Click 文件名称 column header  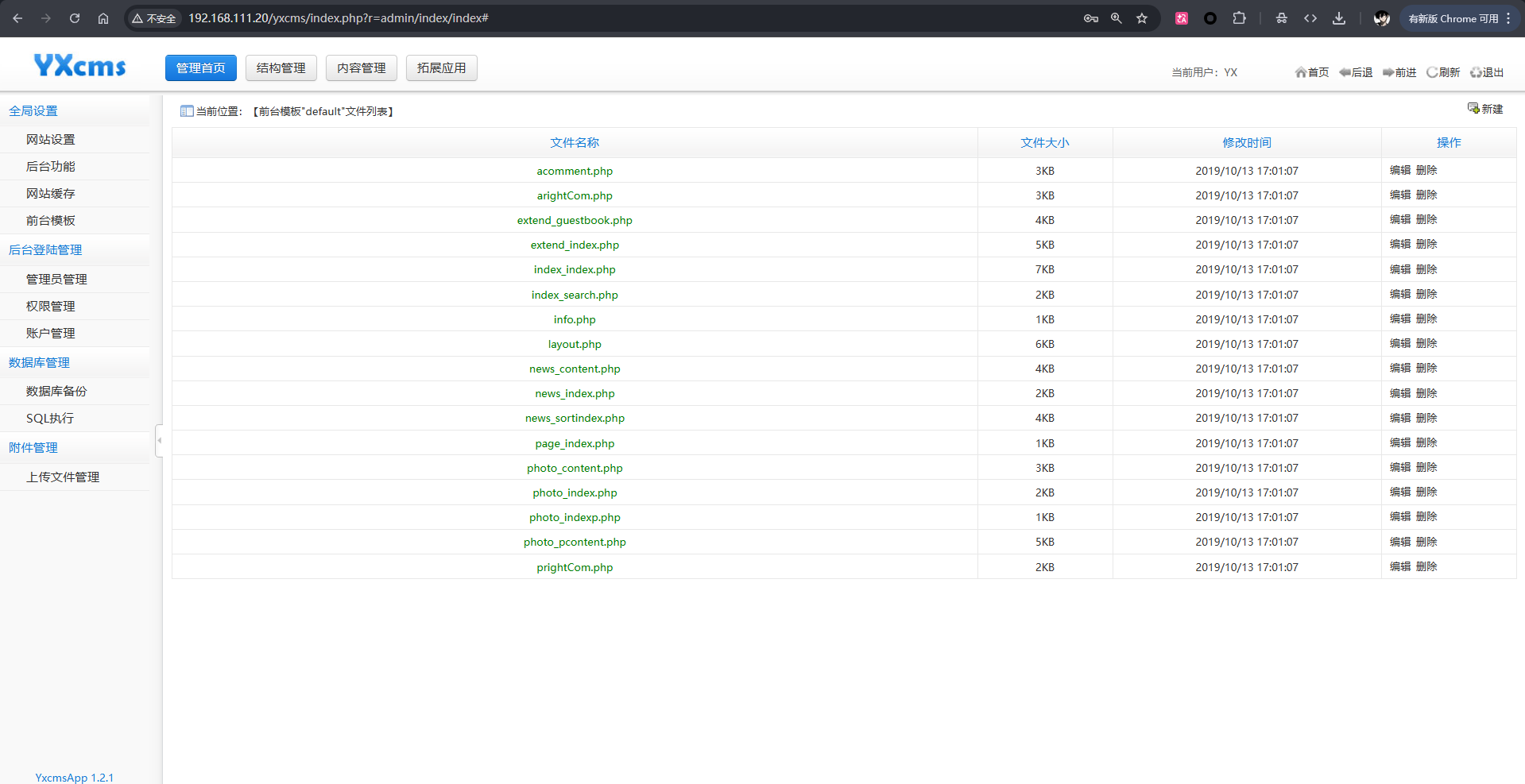point(575,143)
